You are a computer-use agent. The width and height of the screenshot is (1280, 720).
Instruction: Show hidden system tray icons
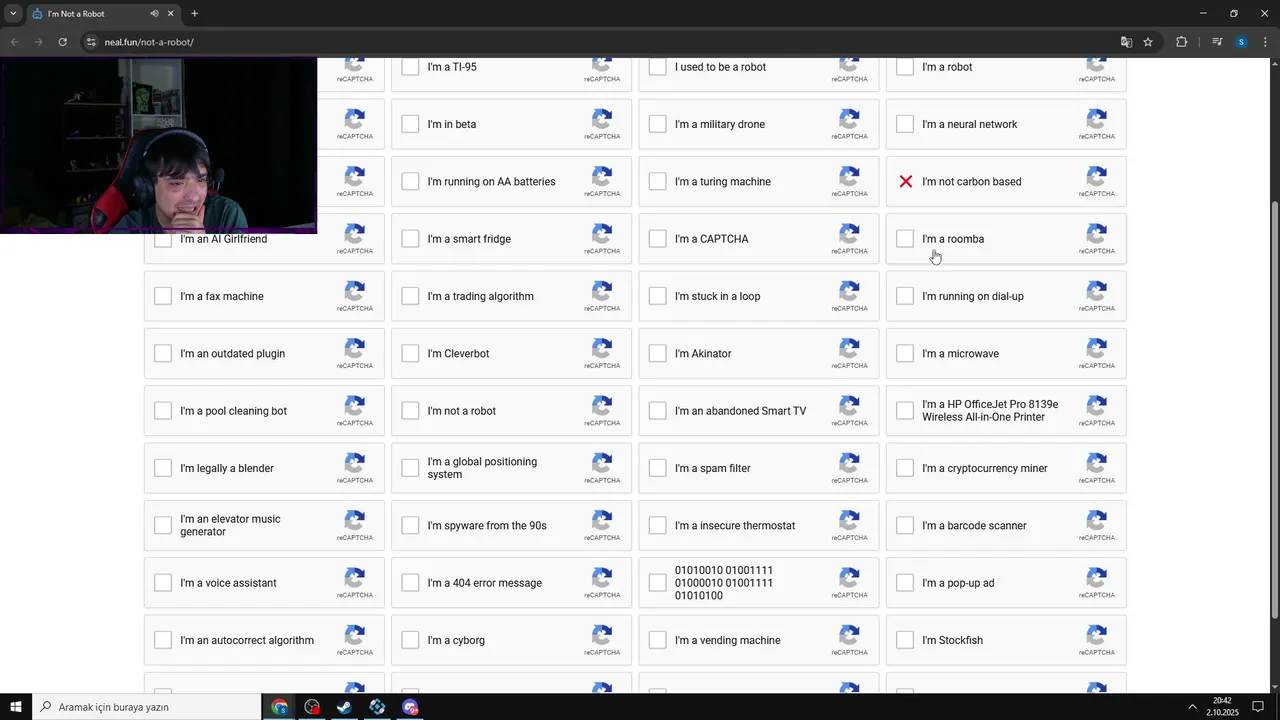point(1192,707)
